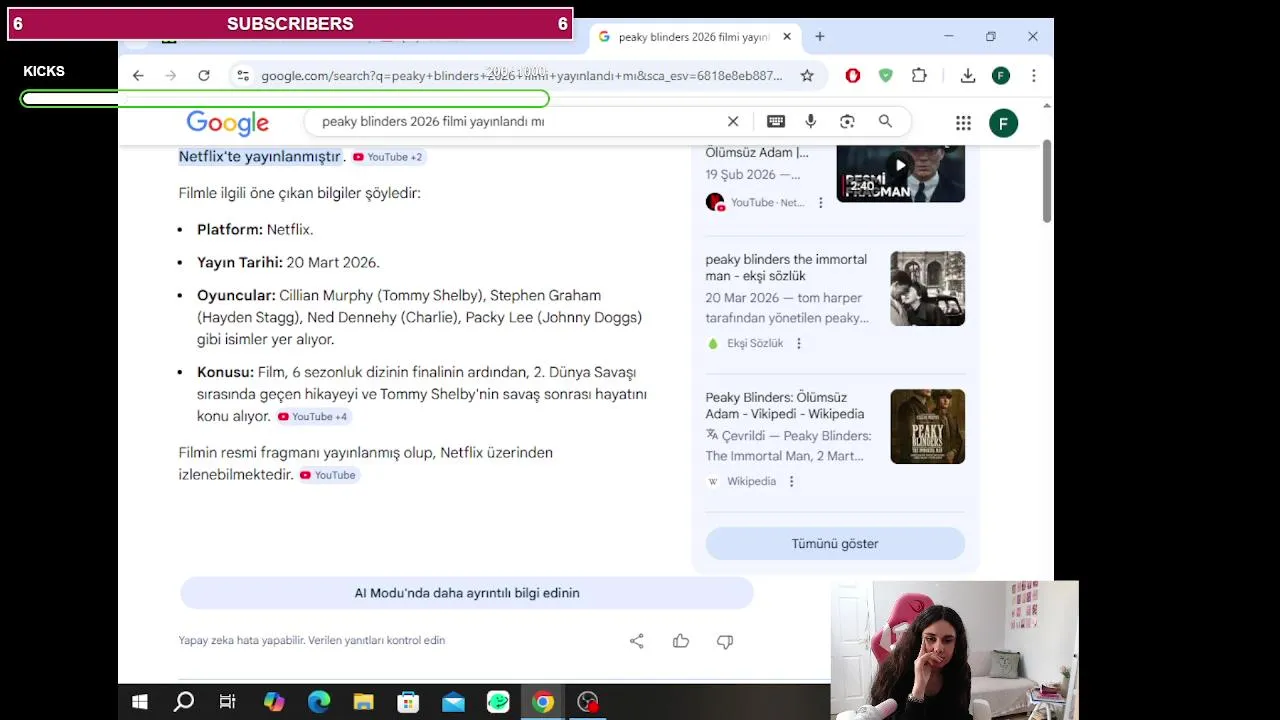Click the Platform: Netflix line
Viewport: 1280px width, 720px height.
coord(255,229)
